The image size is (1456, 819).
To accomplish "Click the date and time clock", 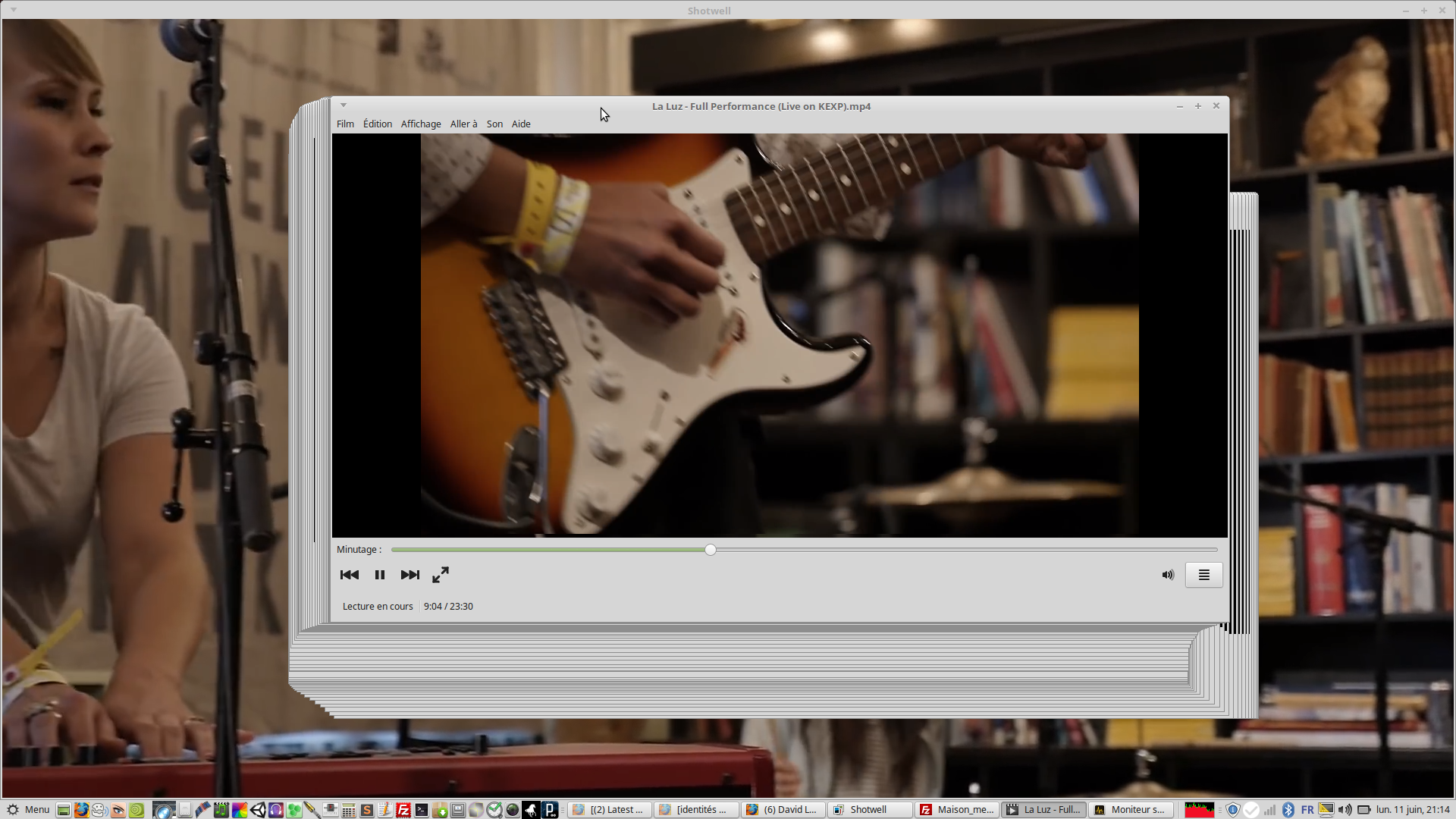I will point(1413,809).
